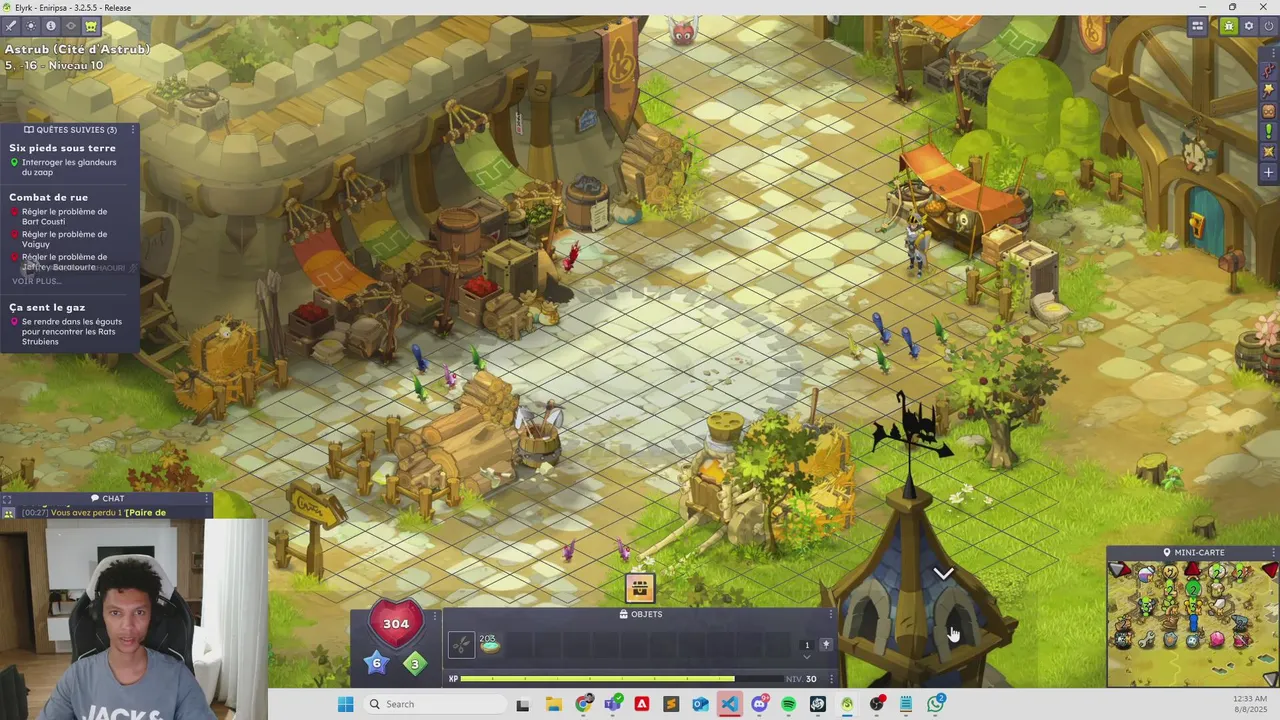Click objective Régler le problème de Vaiguy
The width and height of the screenshot is (1280, 720).
64,239
